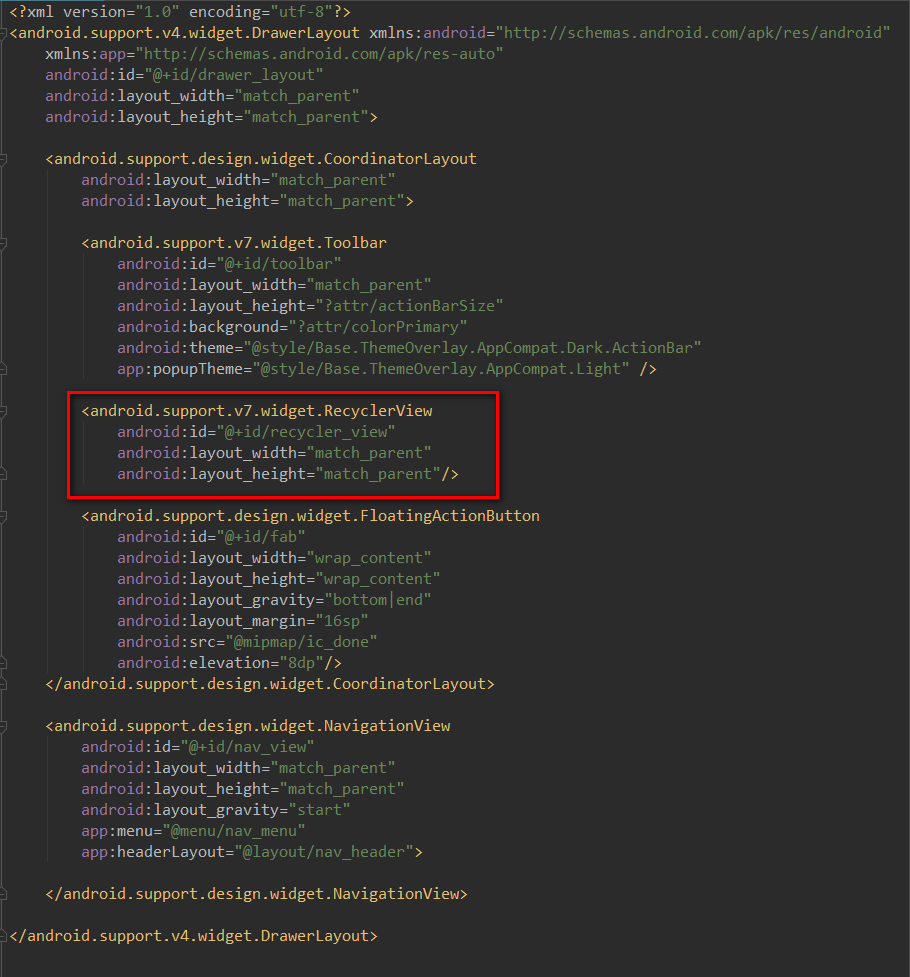Screen dimensions: 910x977
Task: Click Toolbar's layout_width "match_parent" value
Action: pos(368,285)
